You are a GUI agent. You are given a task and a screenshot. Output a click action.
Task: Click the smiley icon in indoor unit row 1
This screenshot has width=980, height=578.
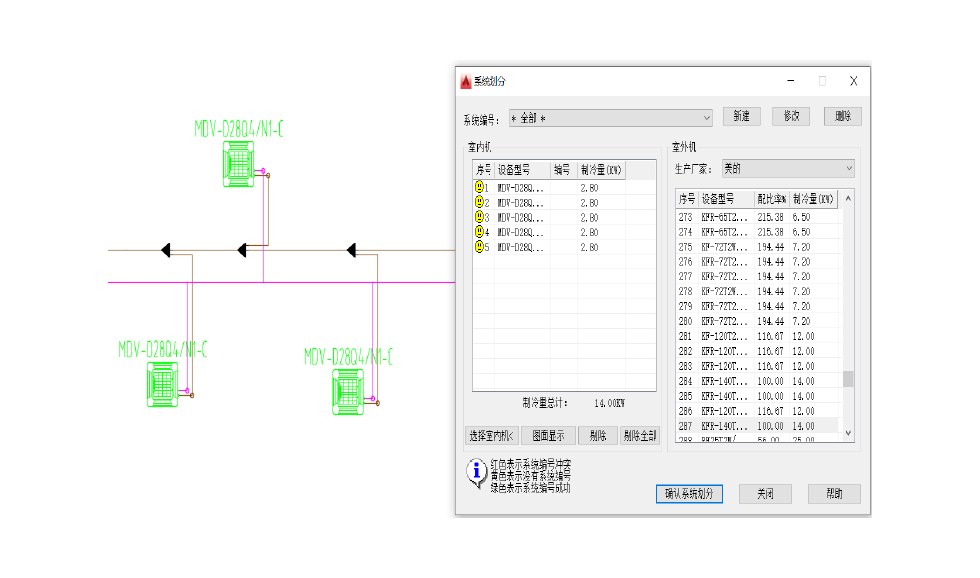point(479,187)
